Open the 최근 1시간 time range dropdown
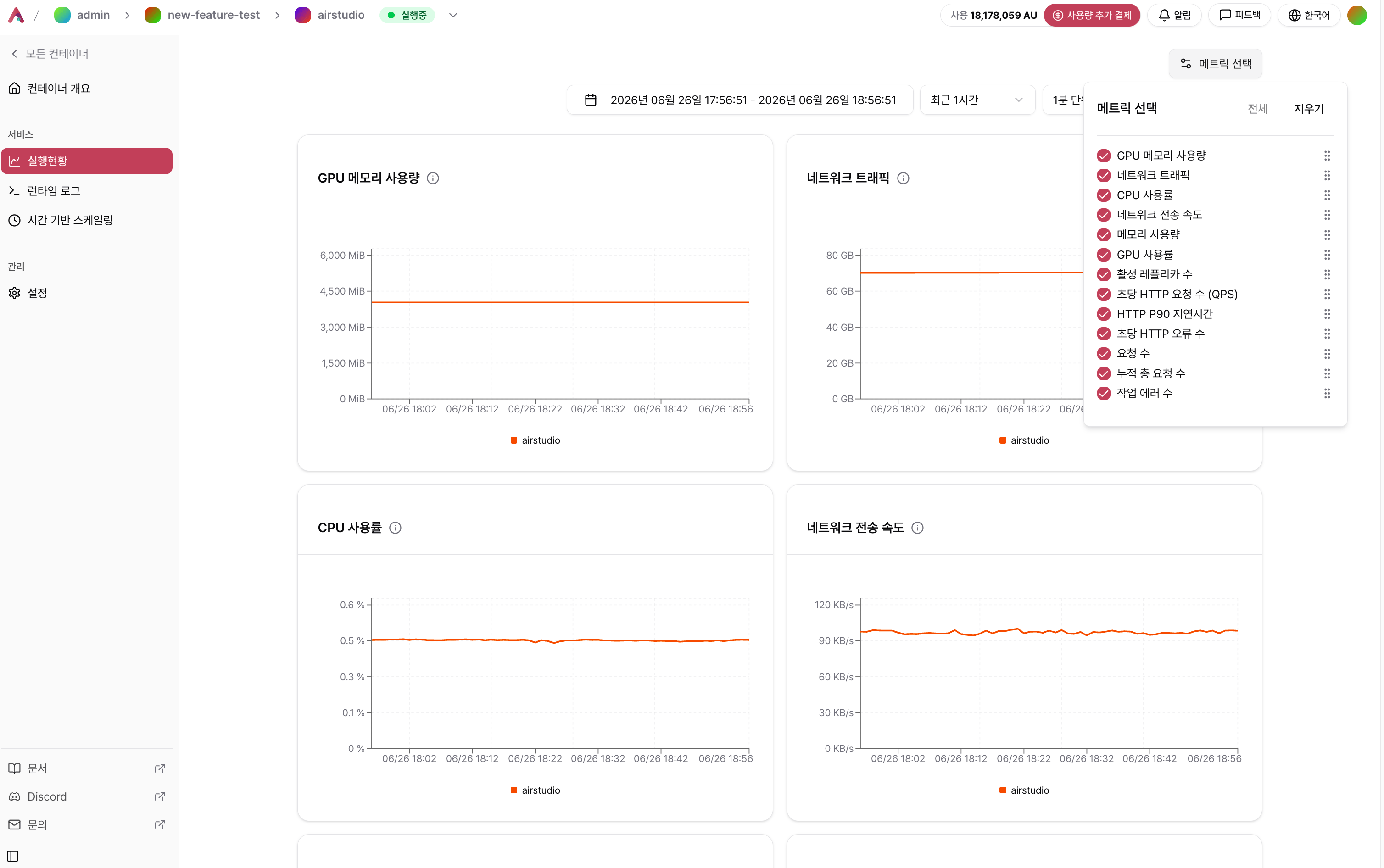The width and height of the screenshot is (1384, 868). point(977,100)
